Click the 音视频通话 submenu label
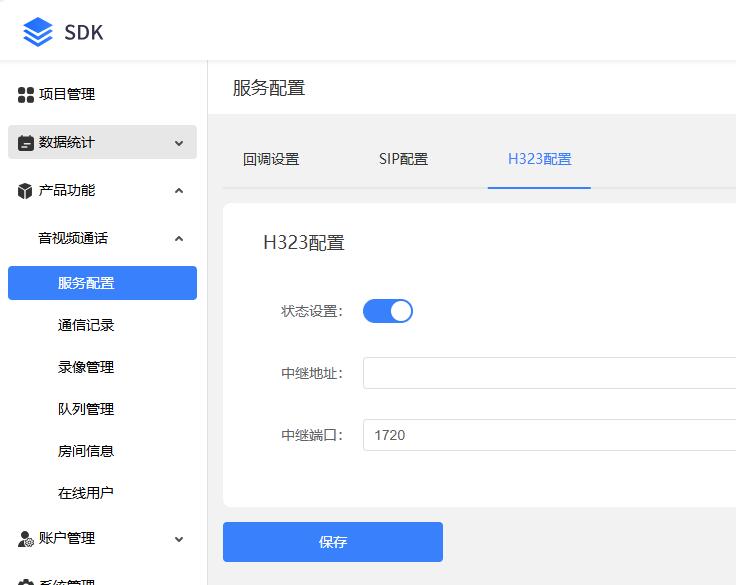The height and width of the screenshot is (585, 736). (73, 239)
